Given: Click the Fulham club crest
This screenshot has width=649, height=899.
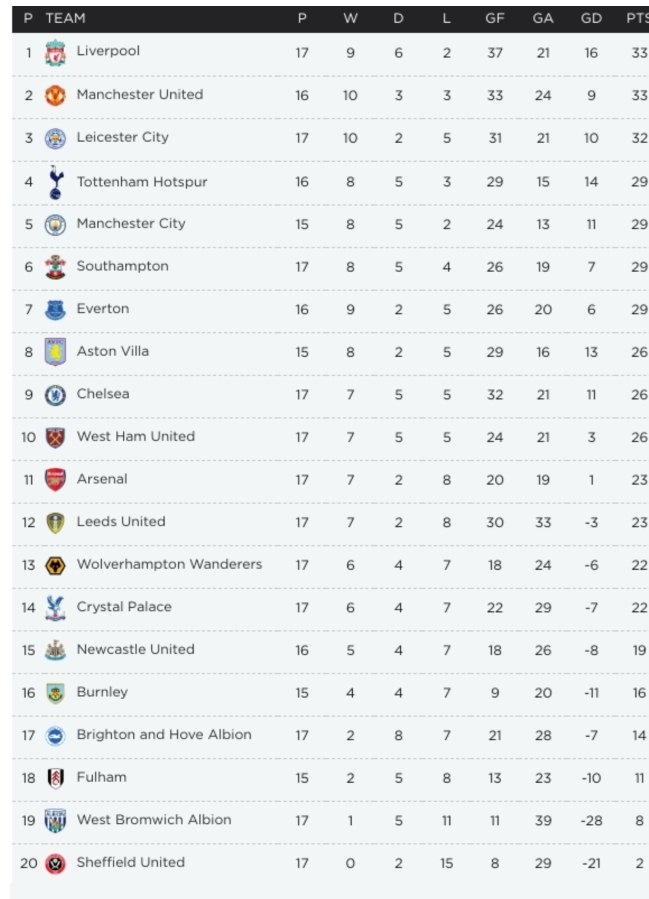Looking at the screenshot, I should tap(55, 778).
